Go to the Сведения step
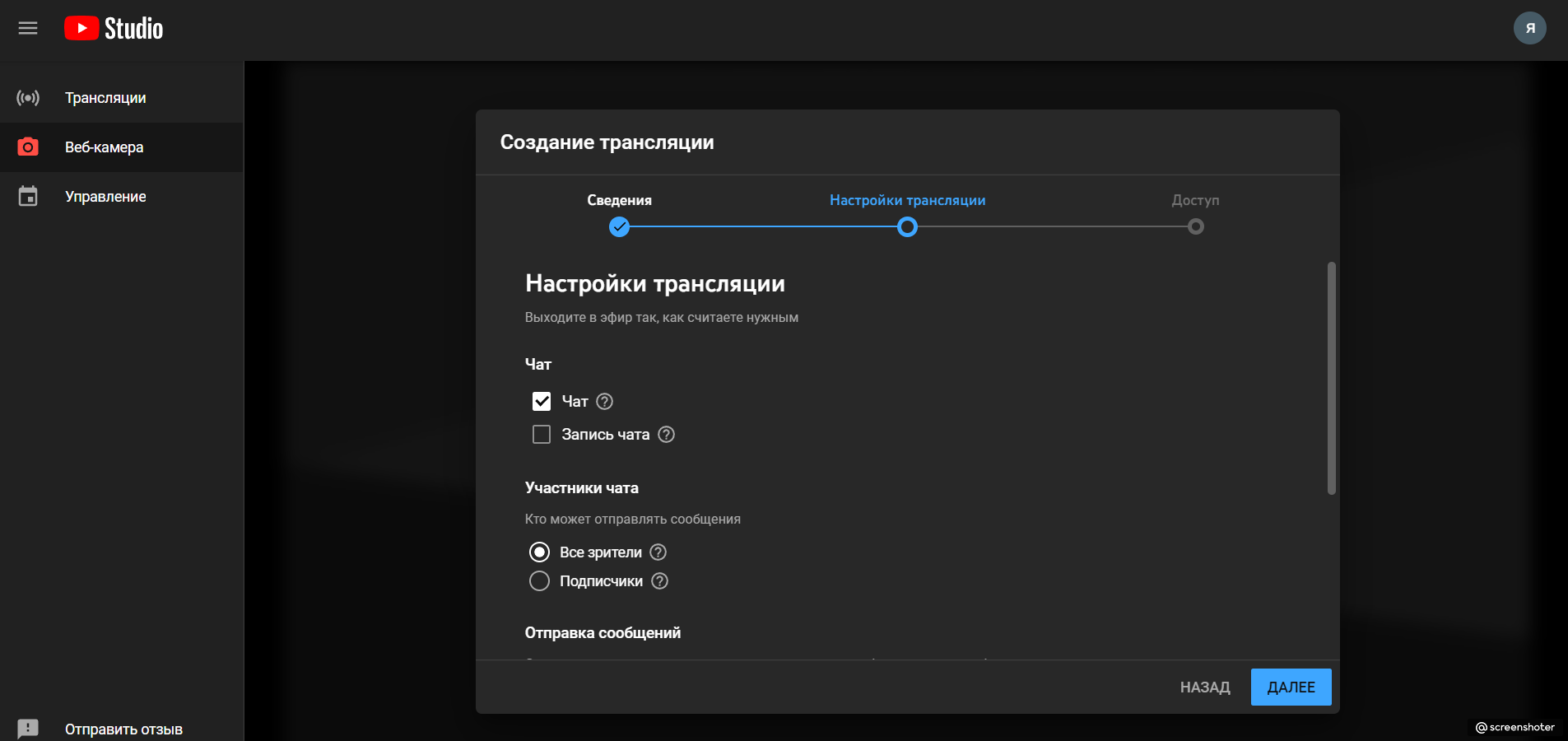1568x741 pixels. click(x=619, y=226)
